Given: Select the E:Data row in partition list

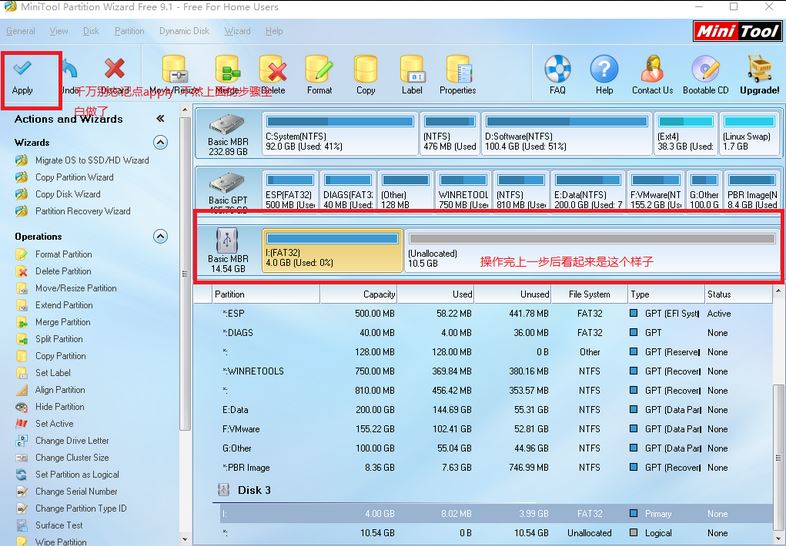Looking at the screenshot, I should 236,410.
